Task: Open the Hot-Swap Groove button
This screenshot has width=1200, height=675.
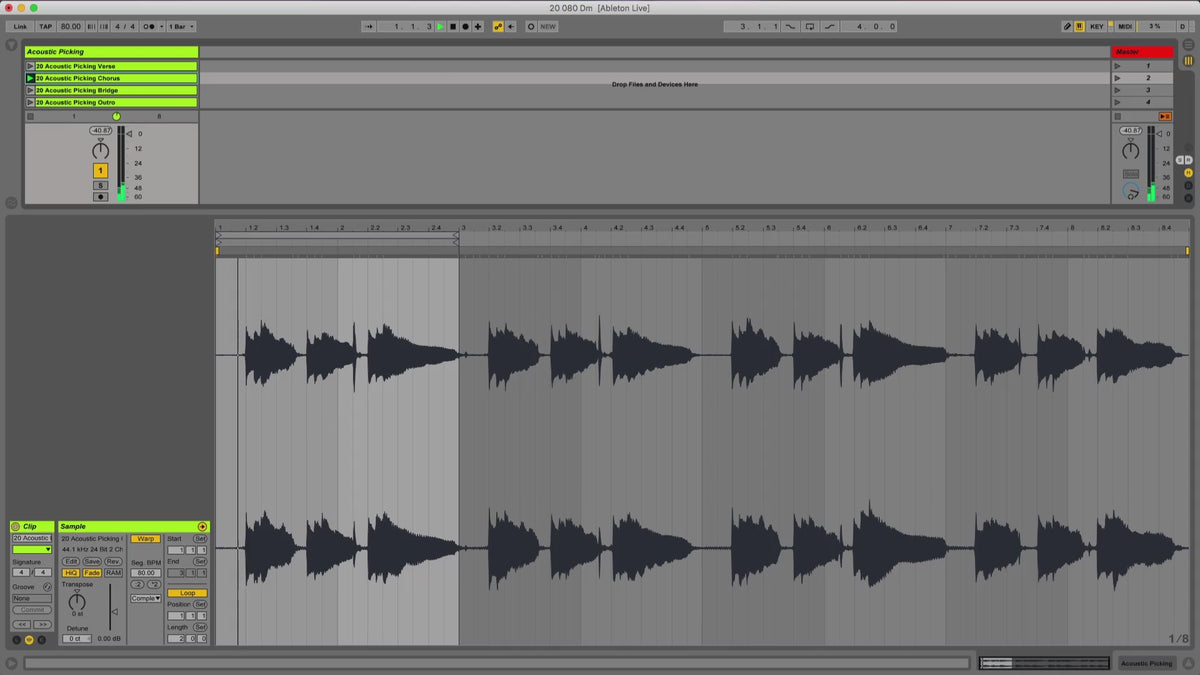Action: 47,587
